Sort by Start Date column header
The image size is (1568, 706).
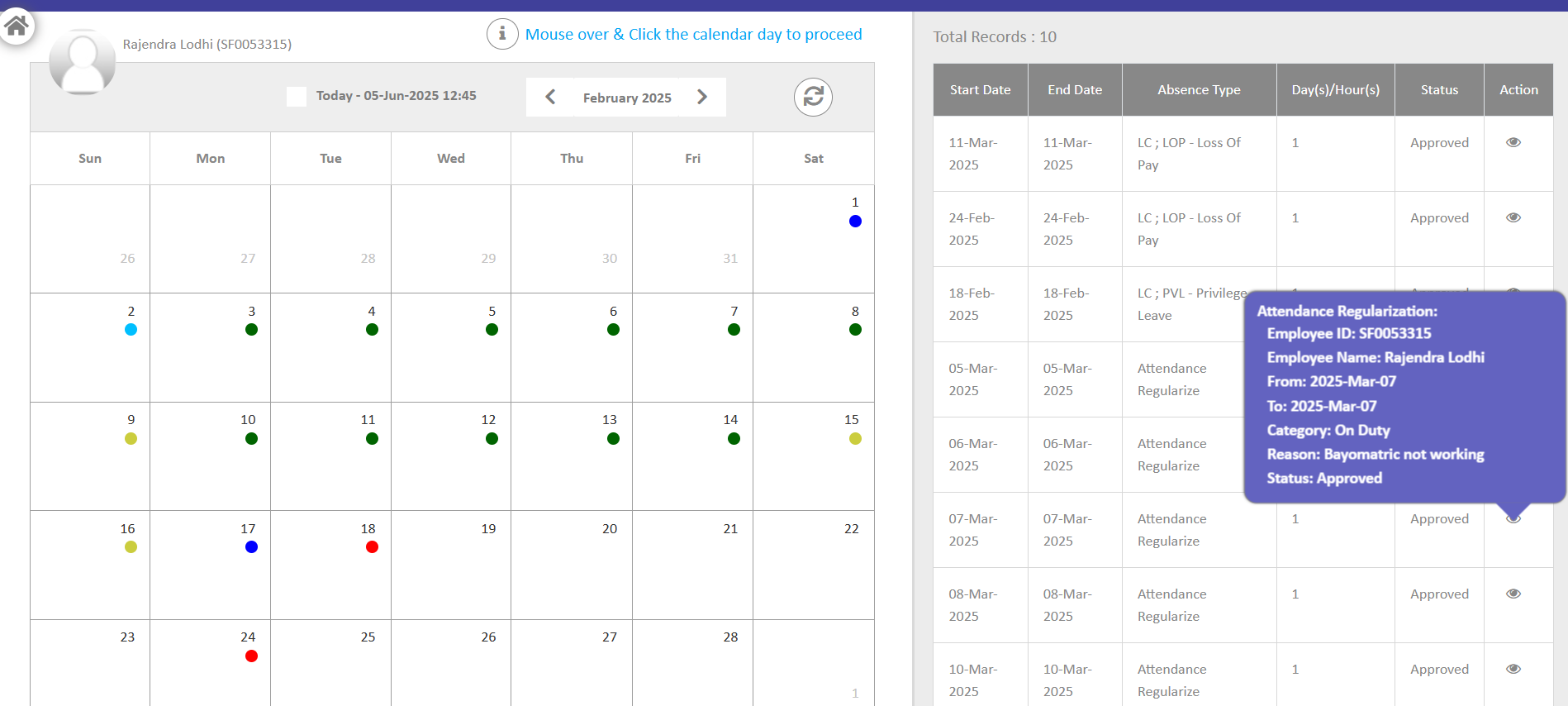tap(980, 89)
